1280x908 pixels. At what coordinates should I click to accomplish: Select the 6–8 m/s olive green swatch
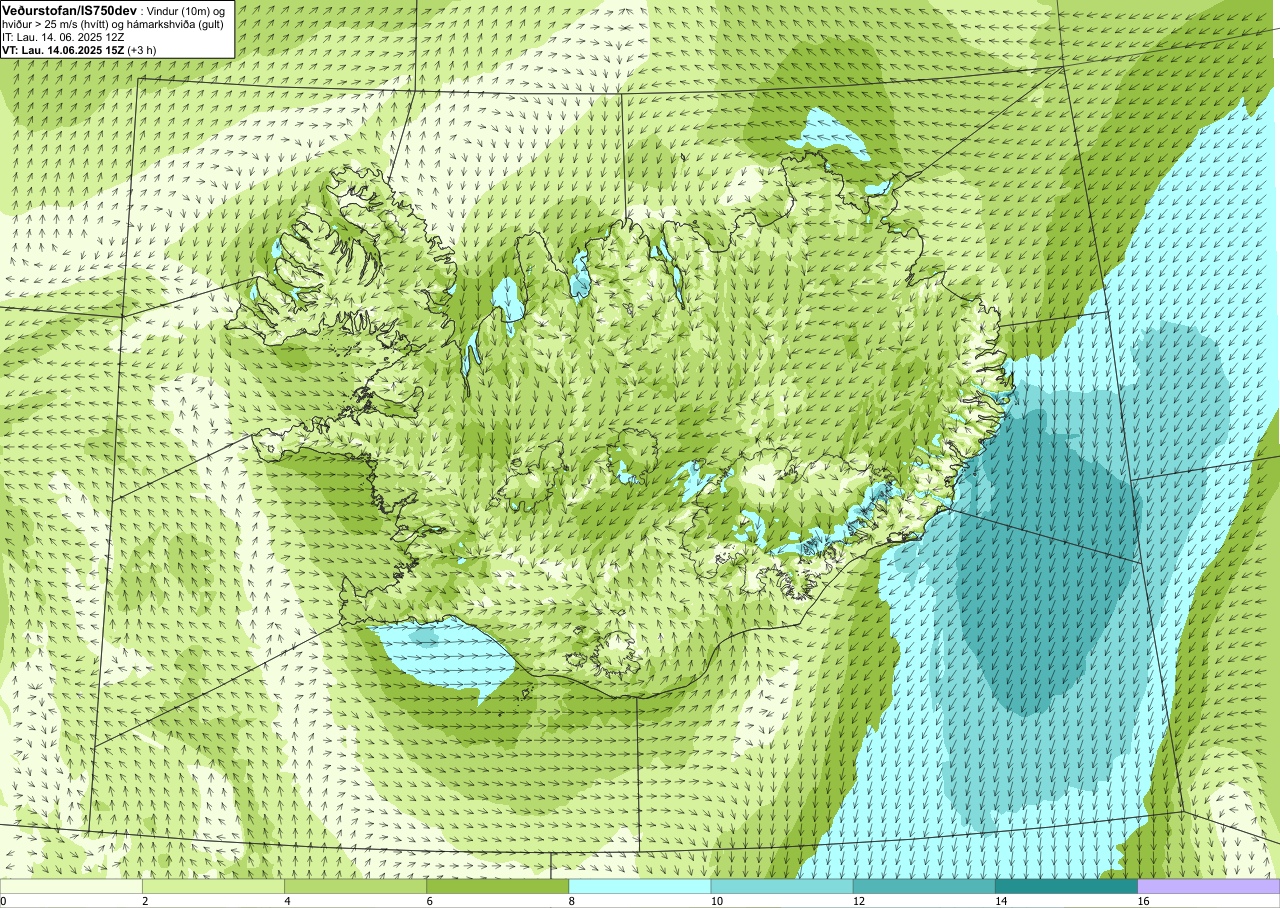point(497,886)
